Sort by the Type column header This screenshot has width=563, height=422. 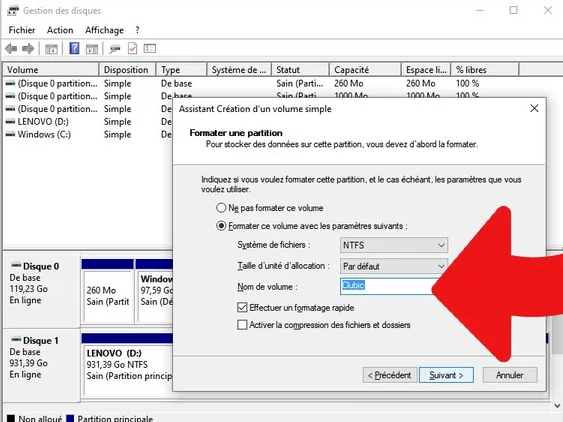point(181,69)
